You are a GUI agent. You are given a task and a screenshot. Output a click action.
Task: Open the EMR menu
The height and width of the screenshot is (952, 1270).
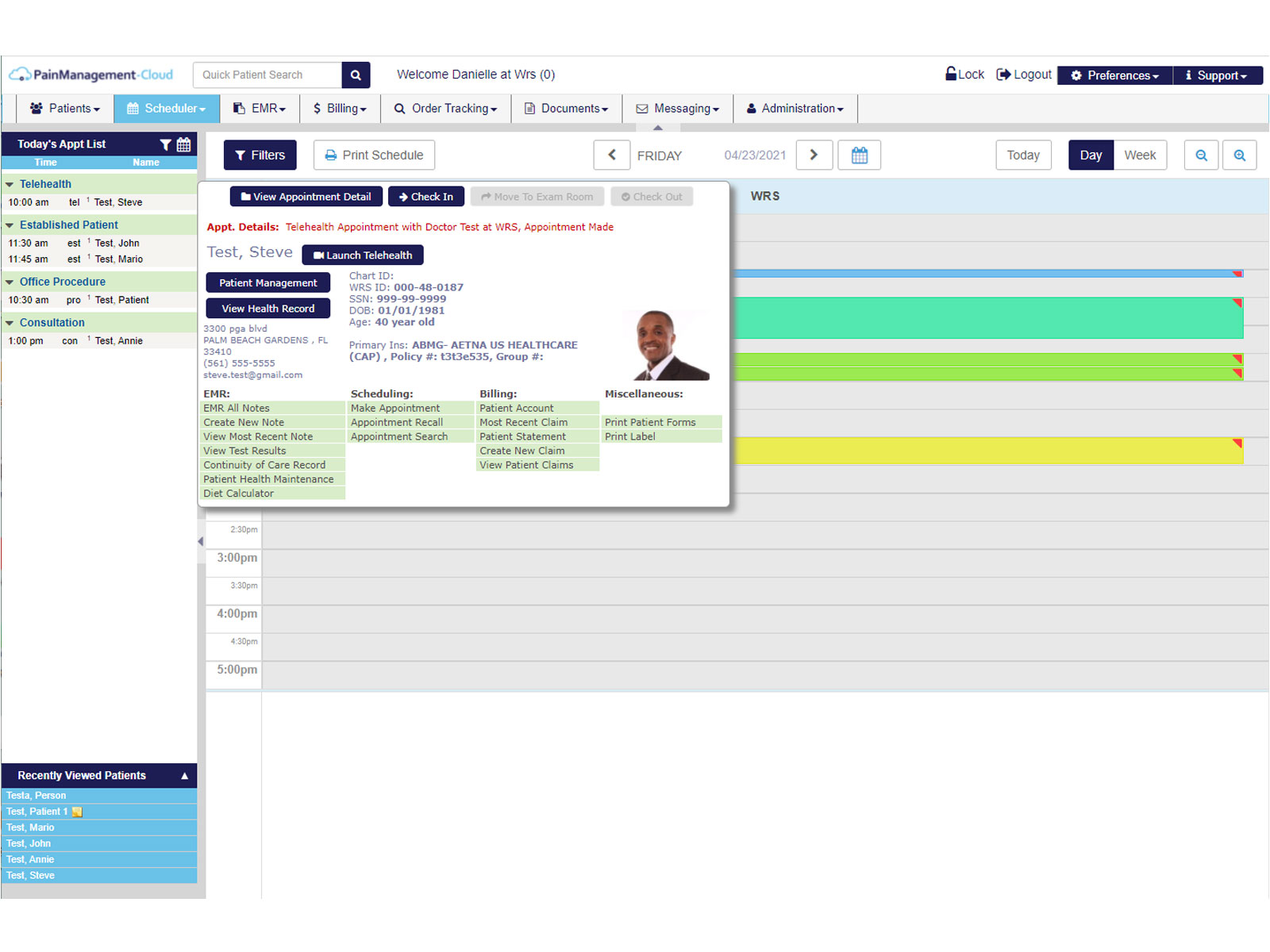click(x=260, y=109)
